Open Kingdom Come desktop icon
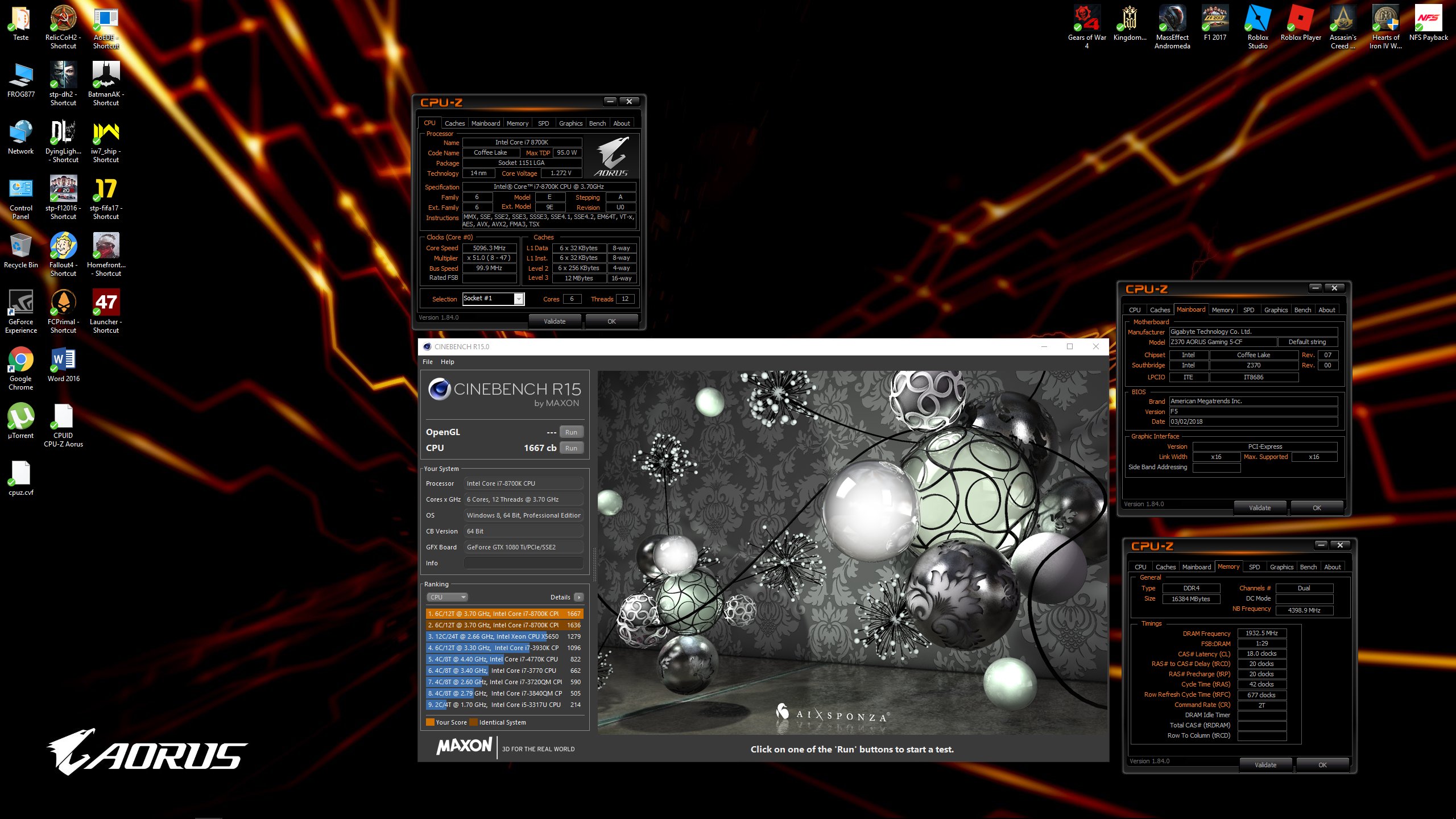 point(1130,24)
